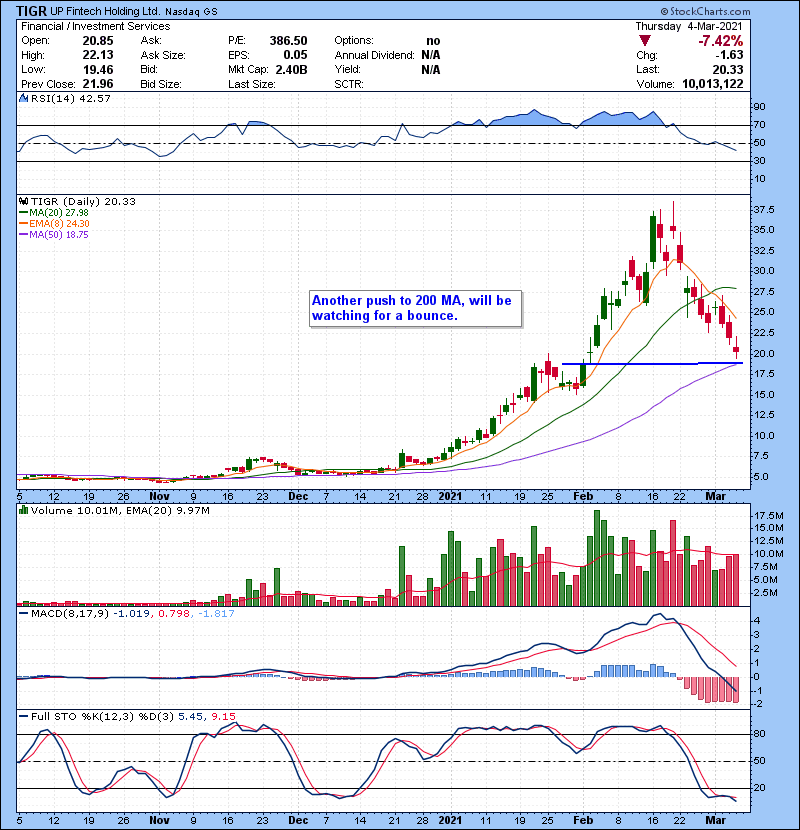Image resolution: width=800 pixels, height=830 pixels.
Task: Click the UP Fintech Holding Ltd. company name
Action: pyautogui.click(x=105, y=11)
